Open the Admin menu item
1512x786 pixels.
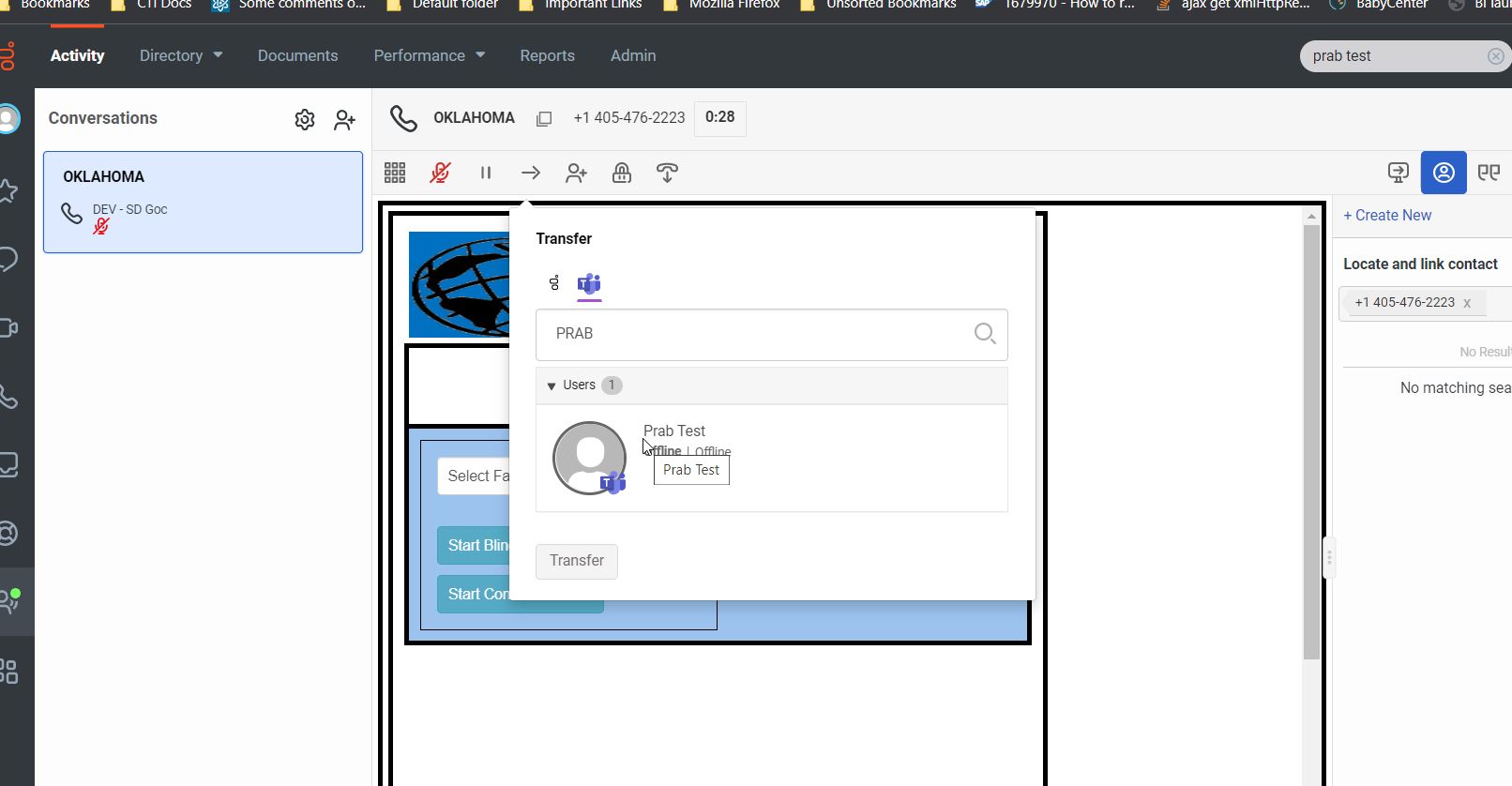pos(633,55)
